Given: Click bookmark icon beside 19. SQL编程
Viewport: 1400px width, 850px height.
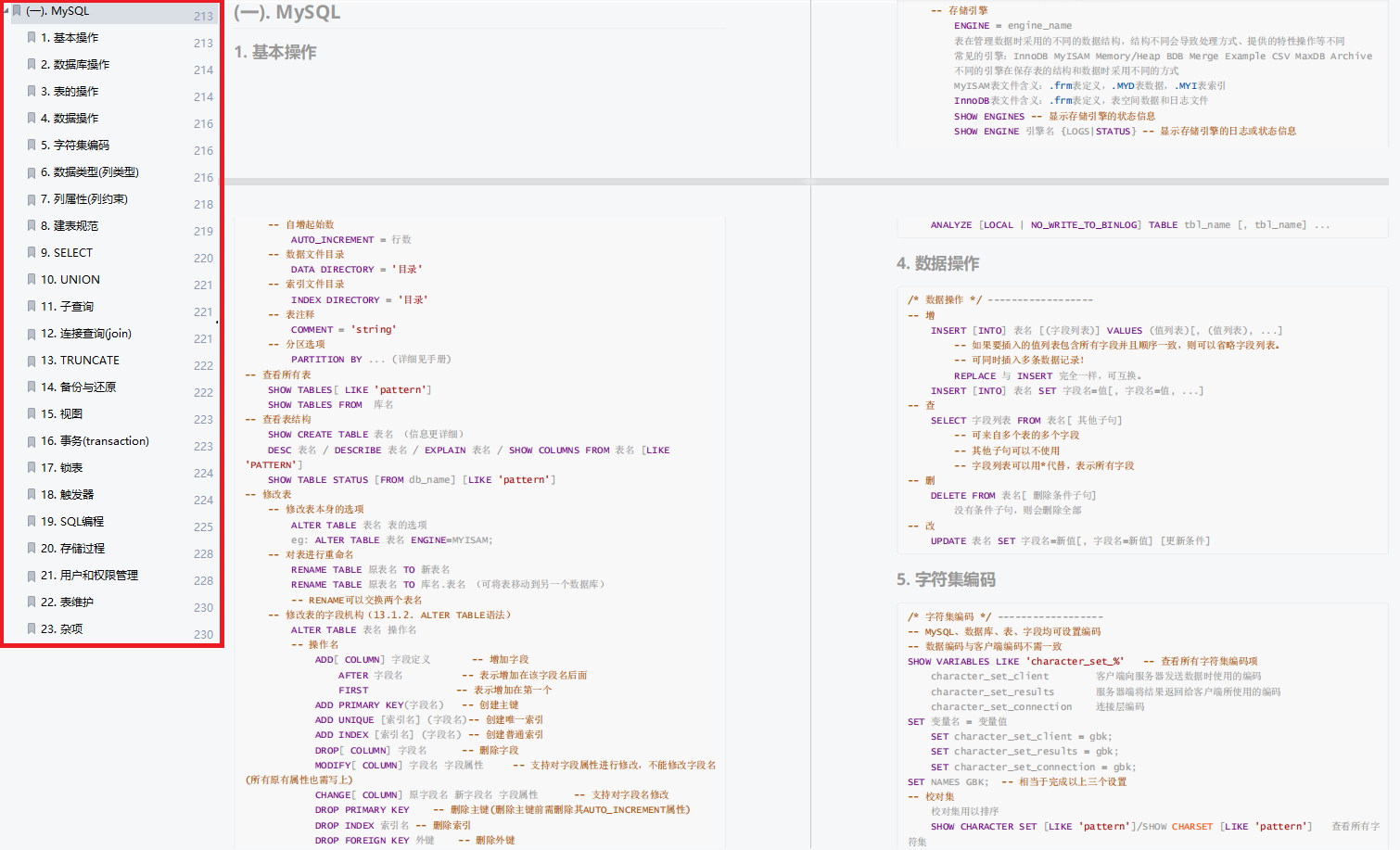Looking at the screenshot, I should (x=32, y=522).
